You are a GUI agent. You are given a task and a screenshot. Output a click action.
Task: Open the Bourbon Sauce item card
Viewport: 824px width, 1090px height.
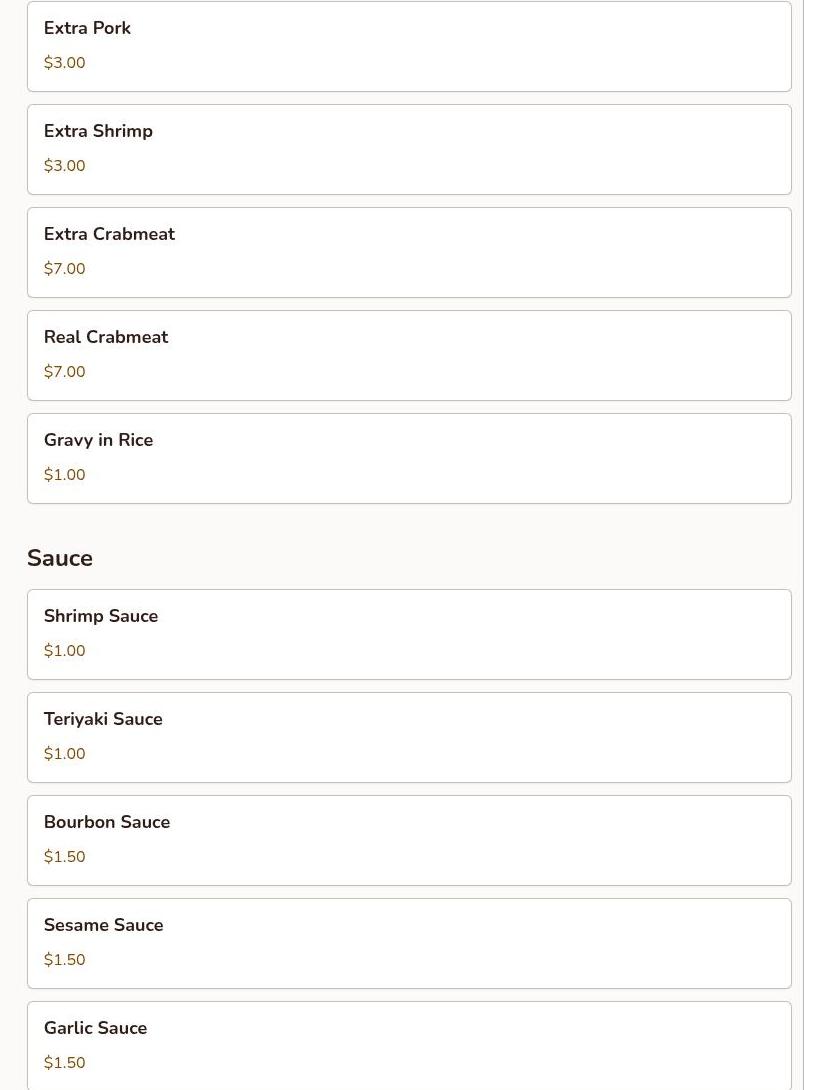point(409,840)
